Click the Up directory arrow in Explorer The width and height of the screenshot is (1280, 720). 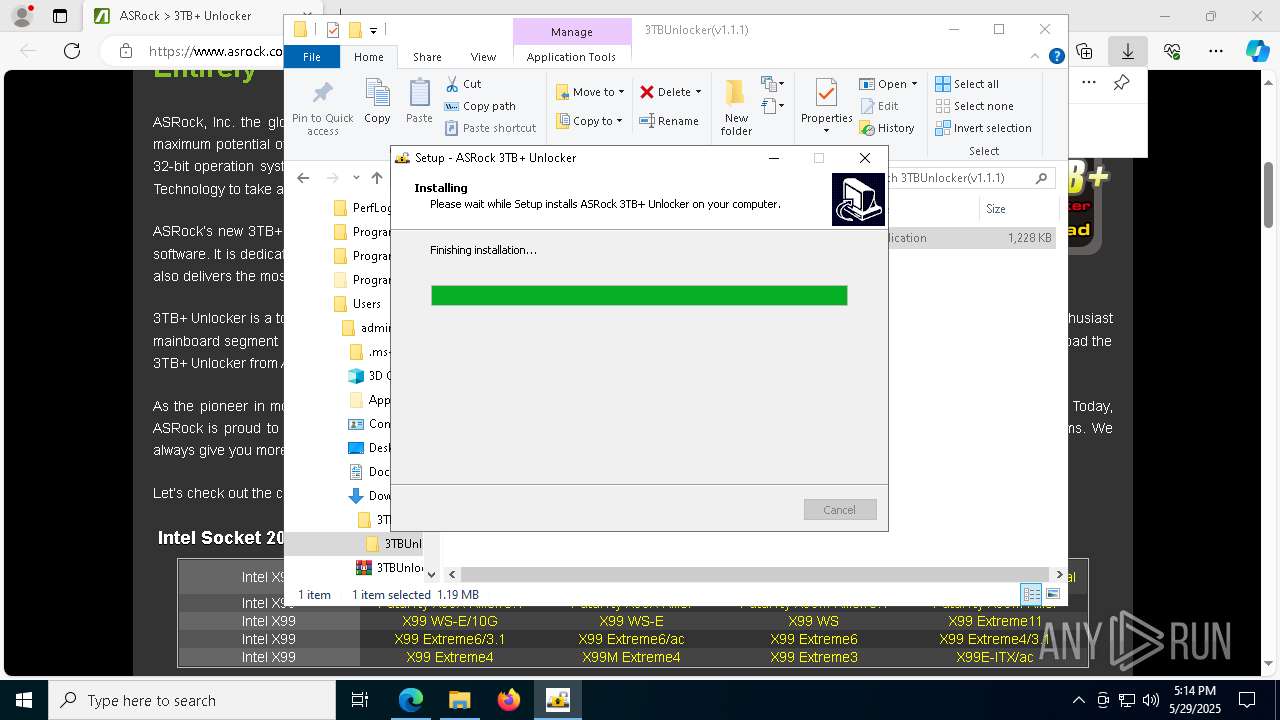[x=377, y=178]
